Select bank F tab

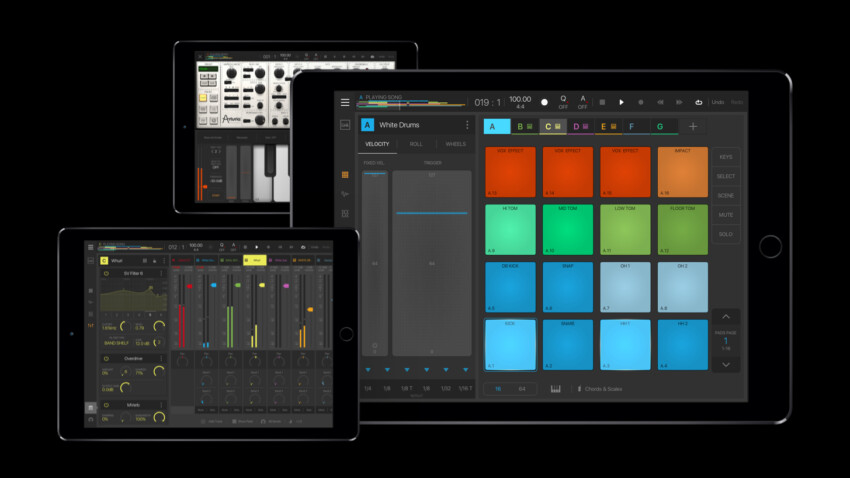pyautogui.click(x=636, y=126)
